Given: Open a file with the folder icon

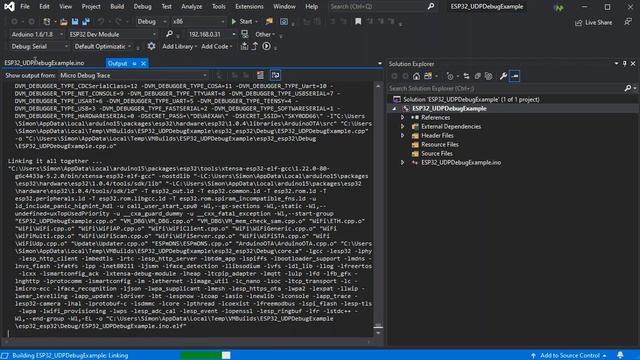Looking at the screenshot, I should (x=63, y=21).
